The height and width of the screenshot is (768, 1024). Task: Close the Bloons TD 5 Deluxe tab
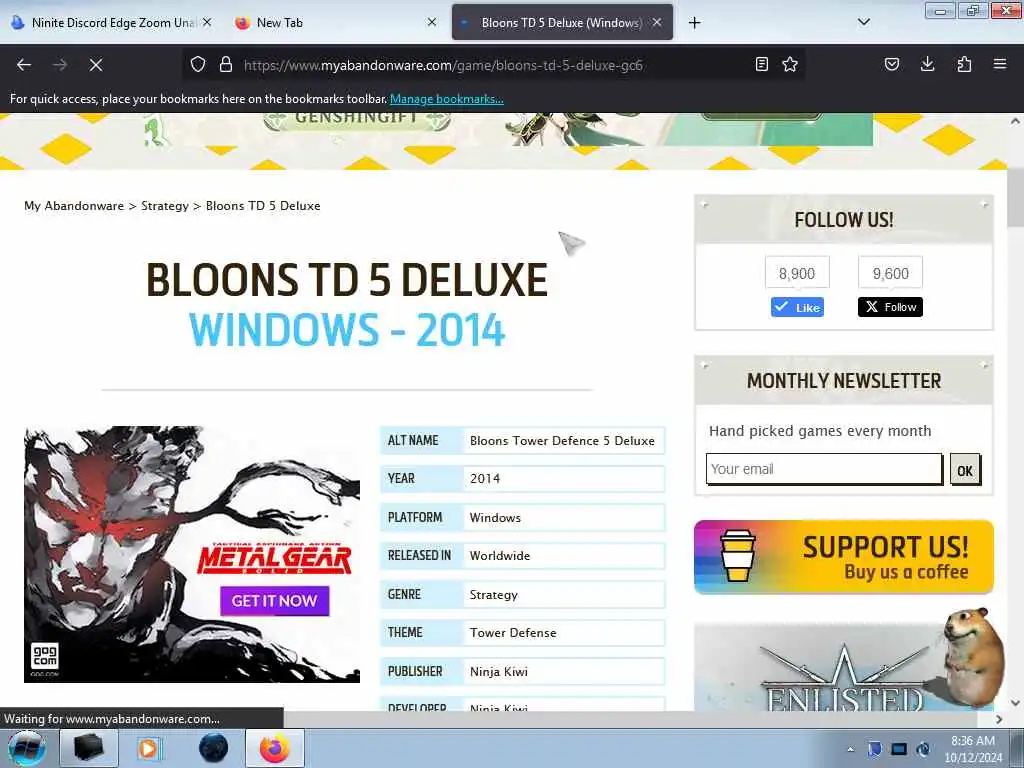click(x=657, y=22)
